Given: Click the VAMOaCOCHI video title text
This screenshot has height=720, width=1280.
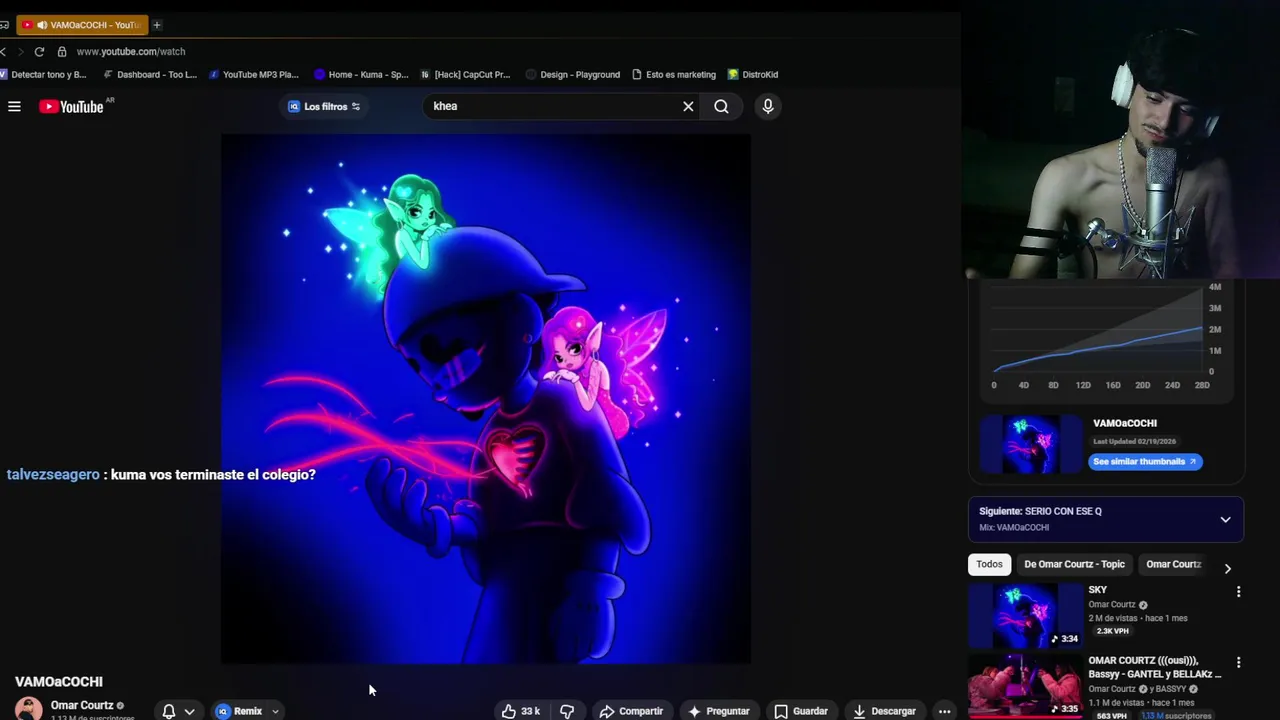Looking at the screenshot, I should 59,682.
